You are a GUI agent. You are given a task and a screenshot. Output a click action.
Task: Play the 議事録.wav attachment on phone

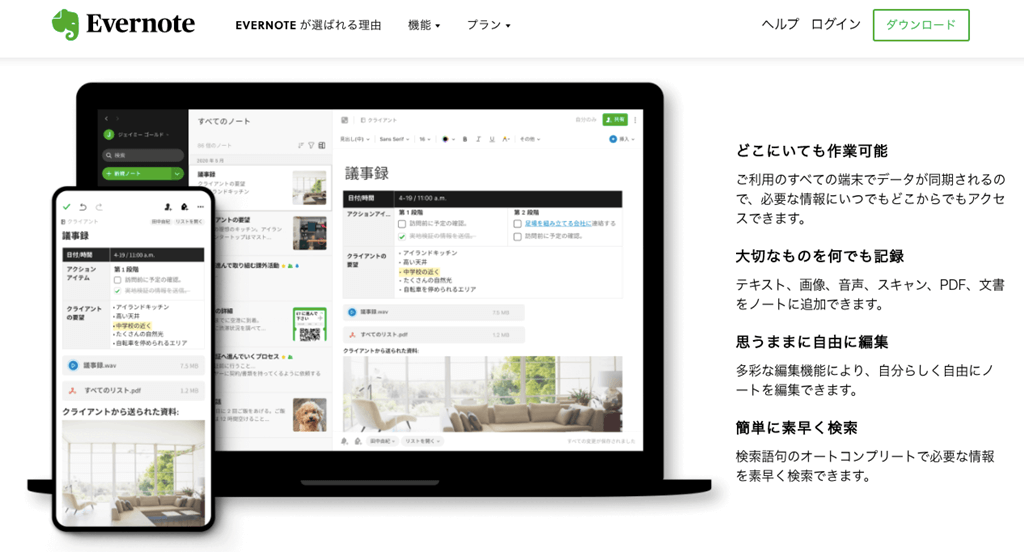(73, 366)
